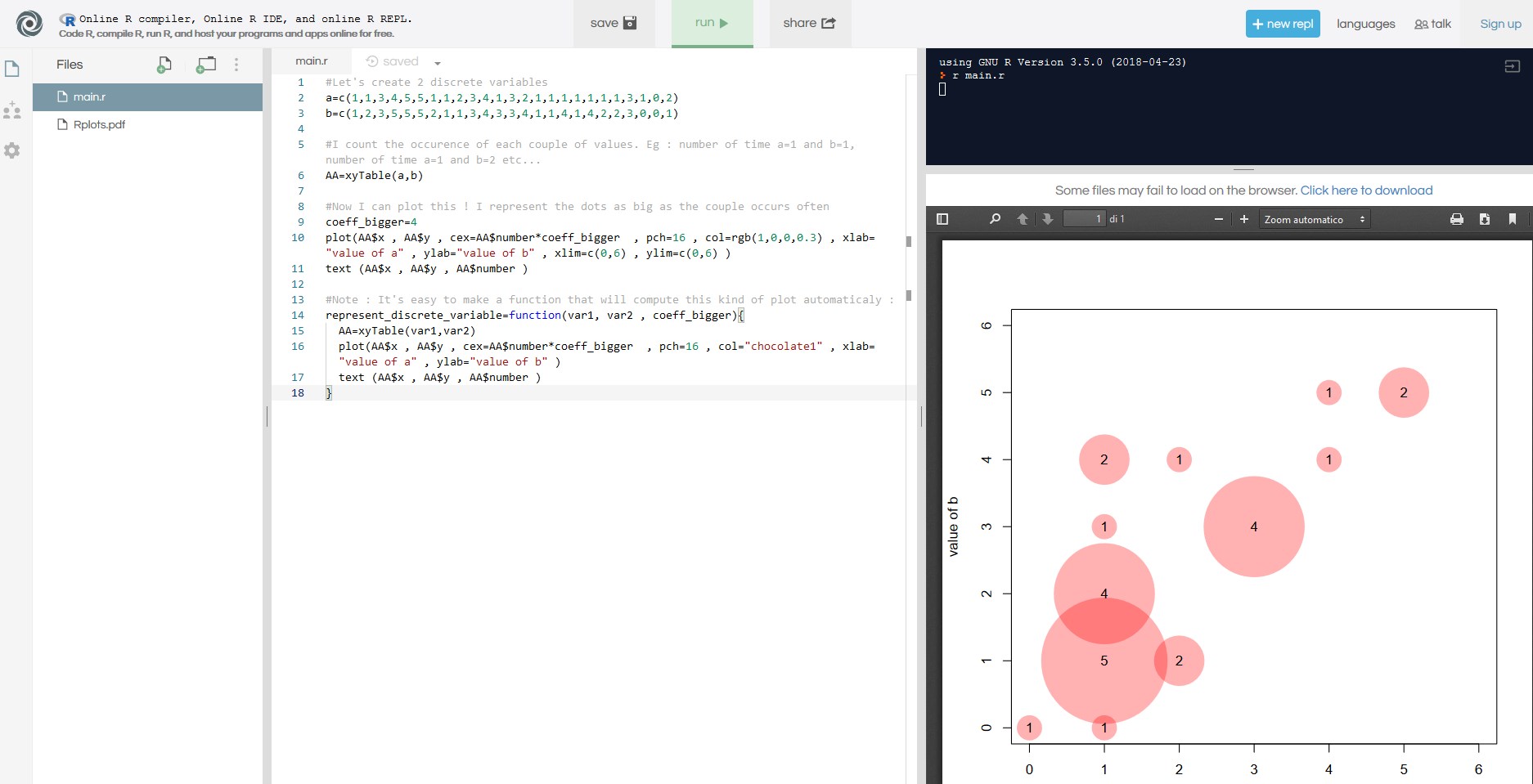Click code line 9 coeff_bigger=4
Screen dimensions: 1533x784
[x=371, y=222]
